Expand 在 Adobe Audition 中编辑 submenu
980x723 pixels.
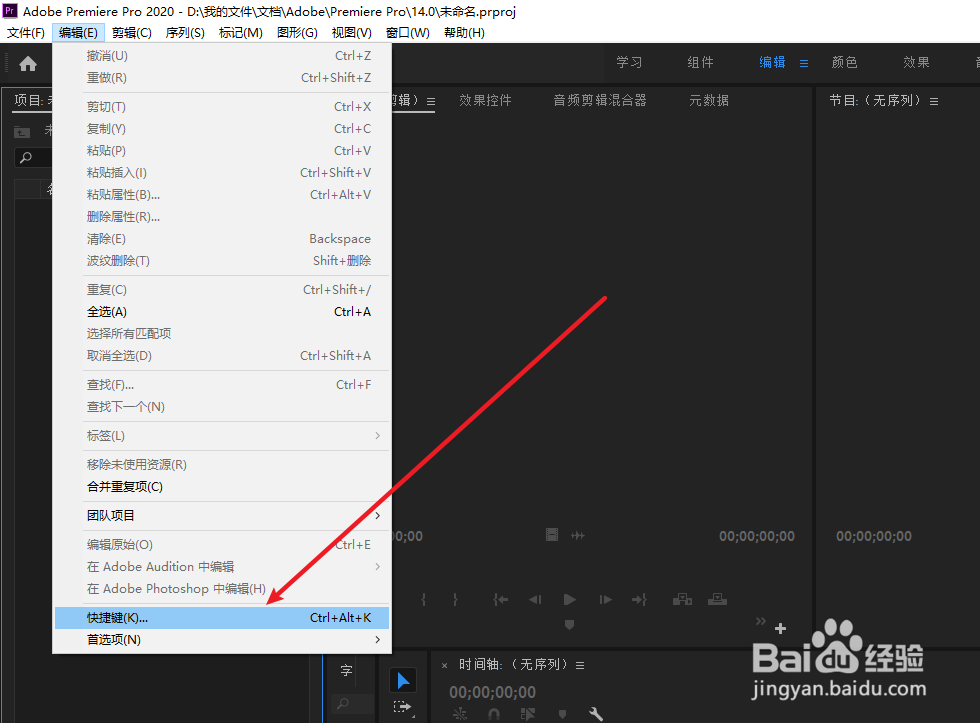[x=378, y=567]
